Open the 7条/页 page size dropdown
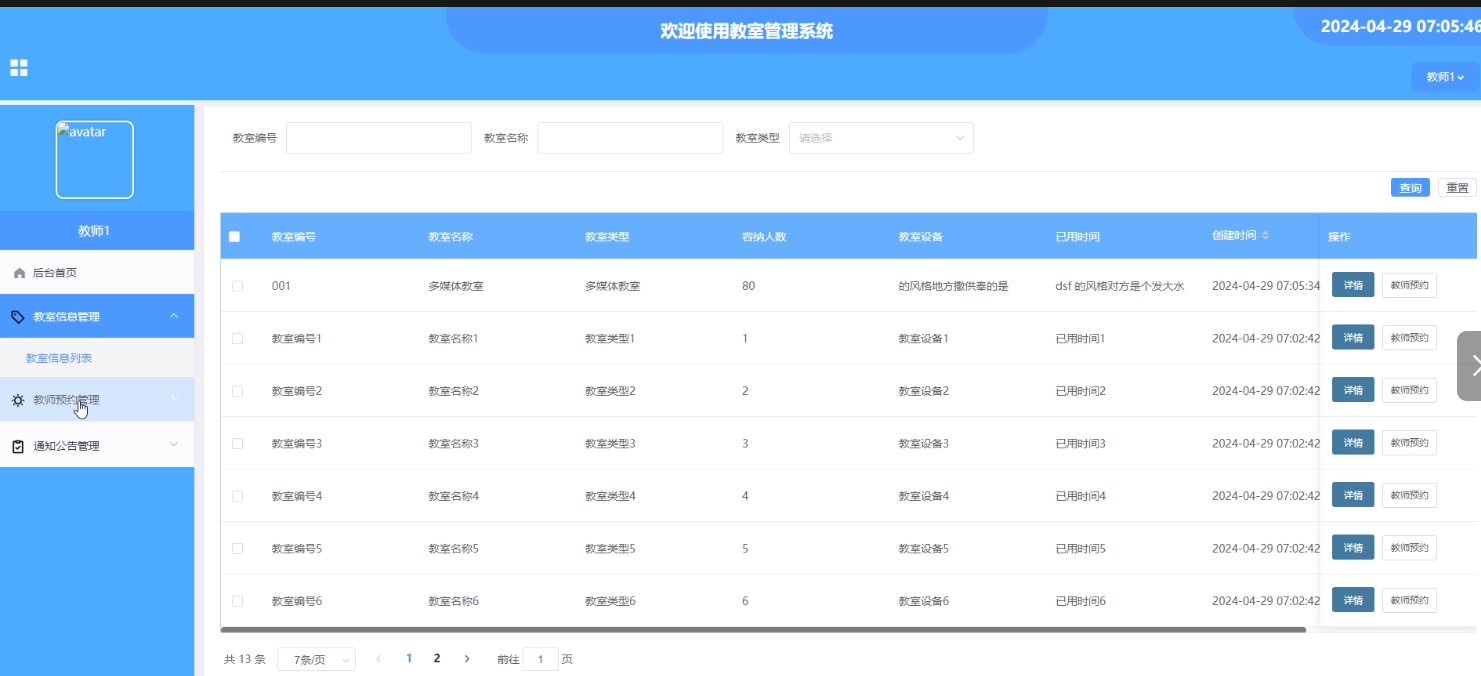The height and width of the screenshot is (676, 1481). (x=316, y=660)
